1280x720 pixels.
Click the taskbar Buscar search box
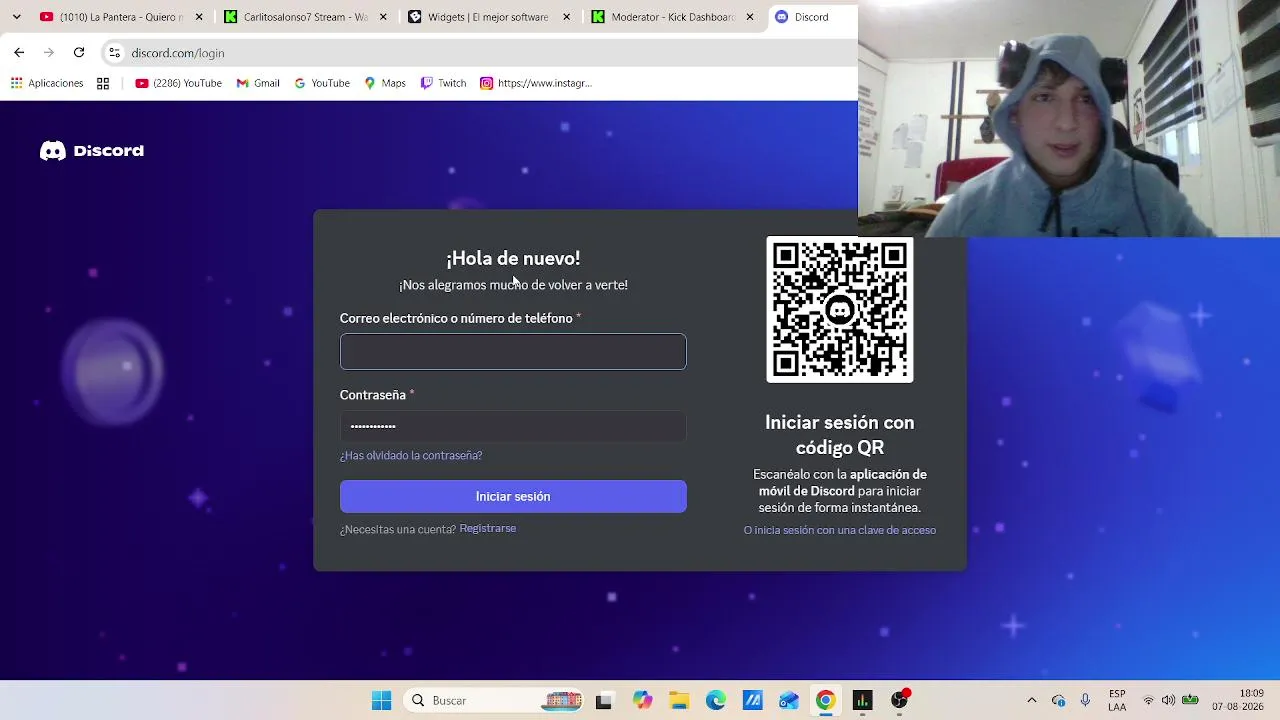pos(495,701)
